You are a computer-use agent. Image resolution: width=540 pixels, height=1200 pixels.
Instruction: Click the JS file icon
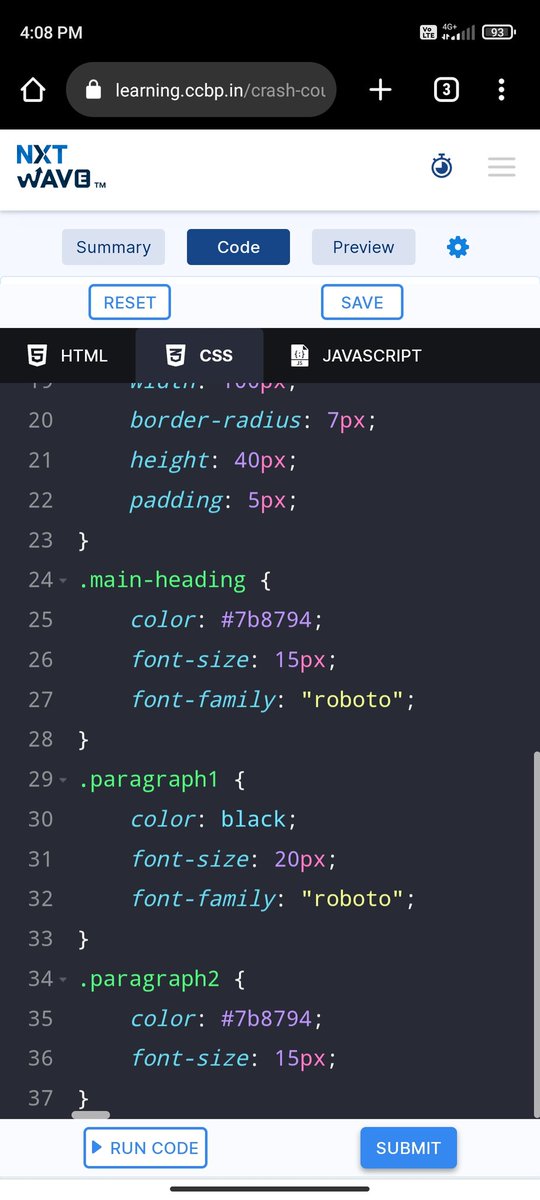(299, 355)
